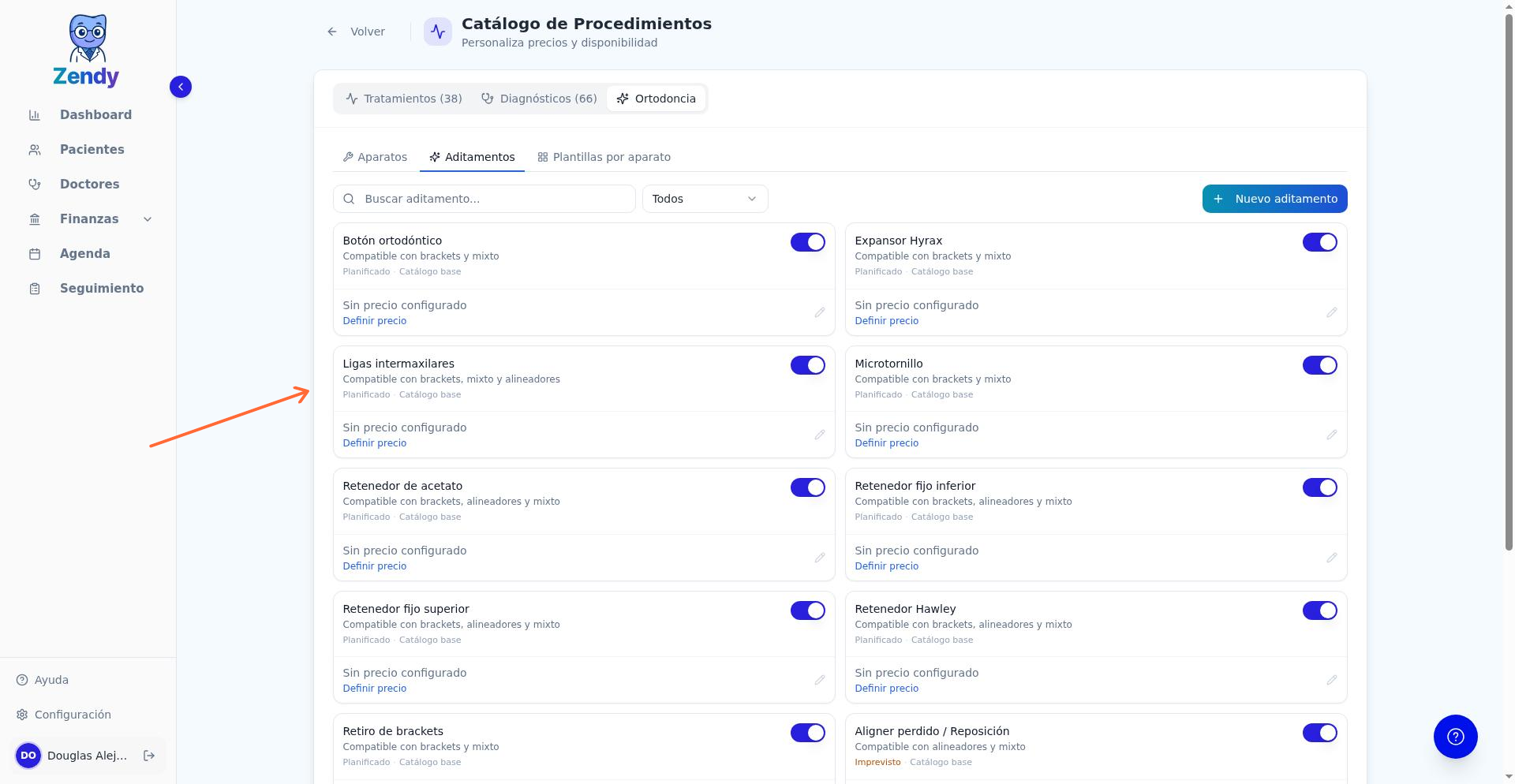The image size is (1515, 784).
Task: Open the Todos filter dropdown
Action: [705, 199]
